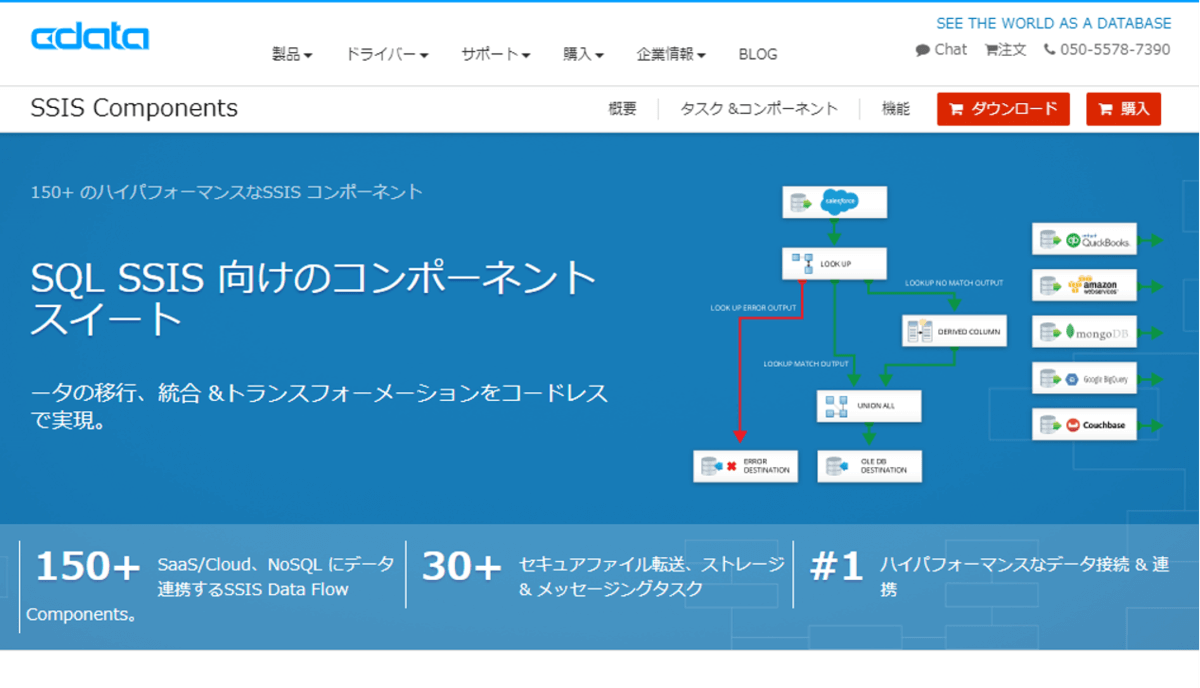Click the LOOK UP node in diagram
Viewport: 1200px width, 688px height.
(x=834, y=264)
